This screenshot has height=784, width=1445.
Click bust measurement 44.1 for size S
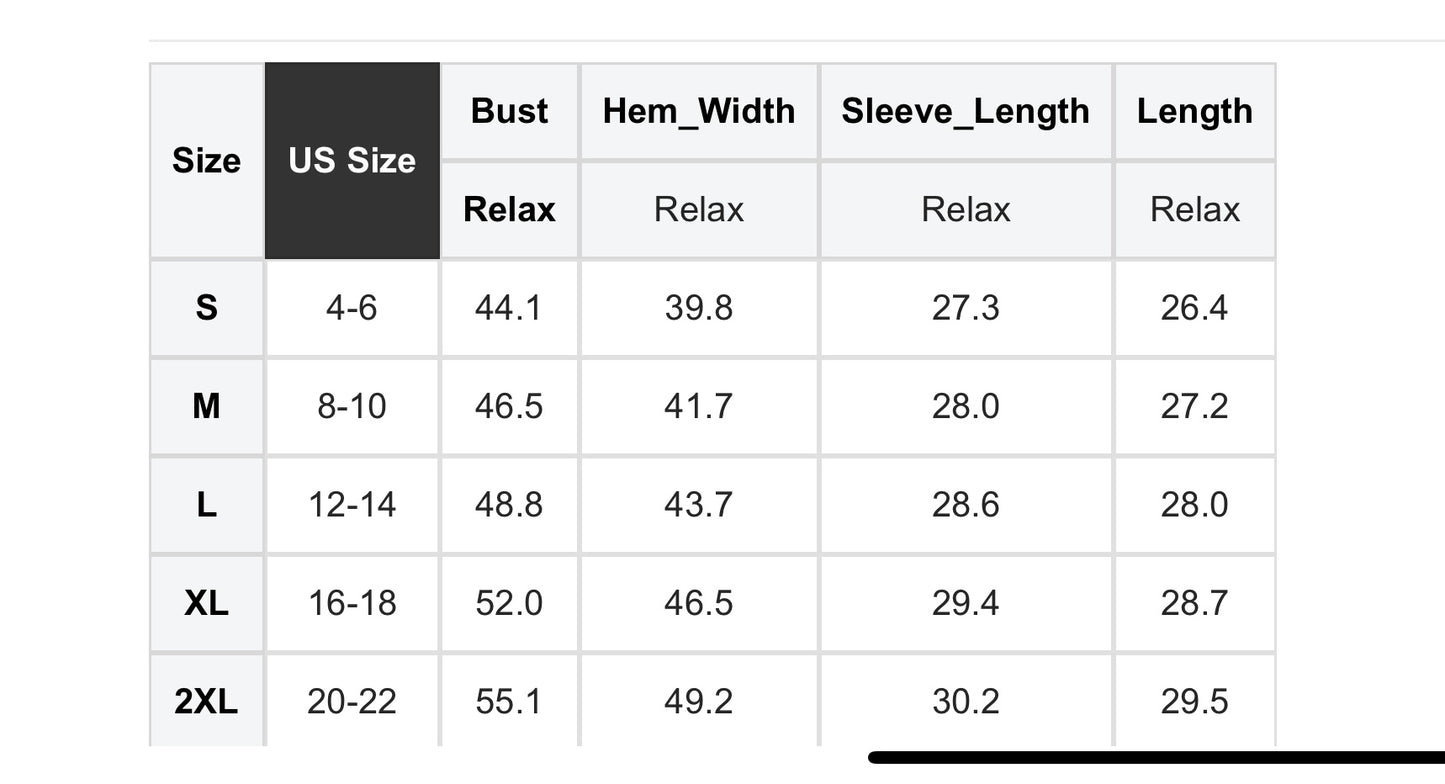(x=509, y=308)
